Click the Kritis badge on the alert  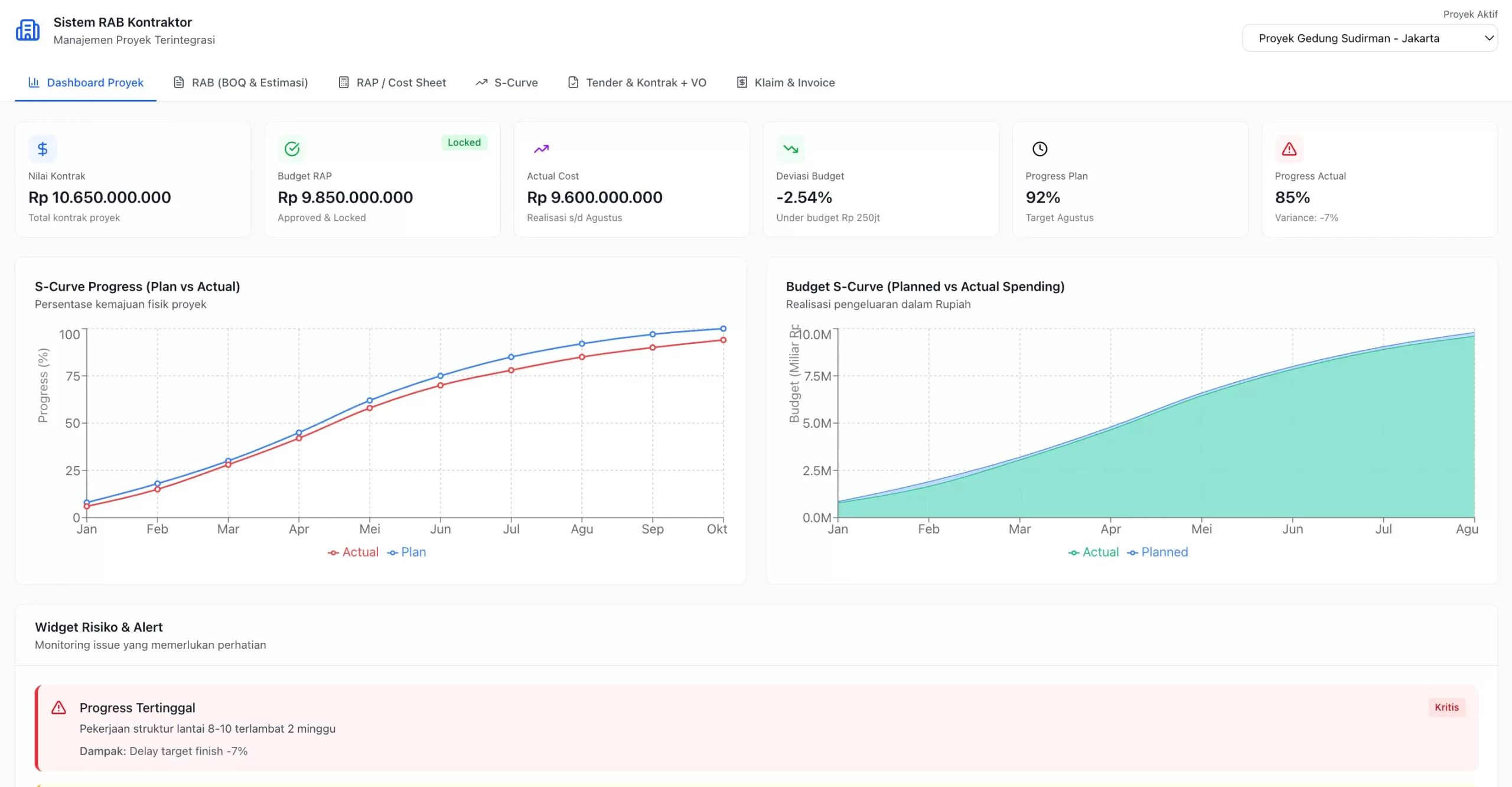point(1446,707)
